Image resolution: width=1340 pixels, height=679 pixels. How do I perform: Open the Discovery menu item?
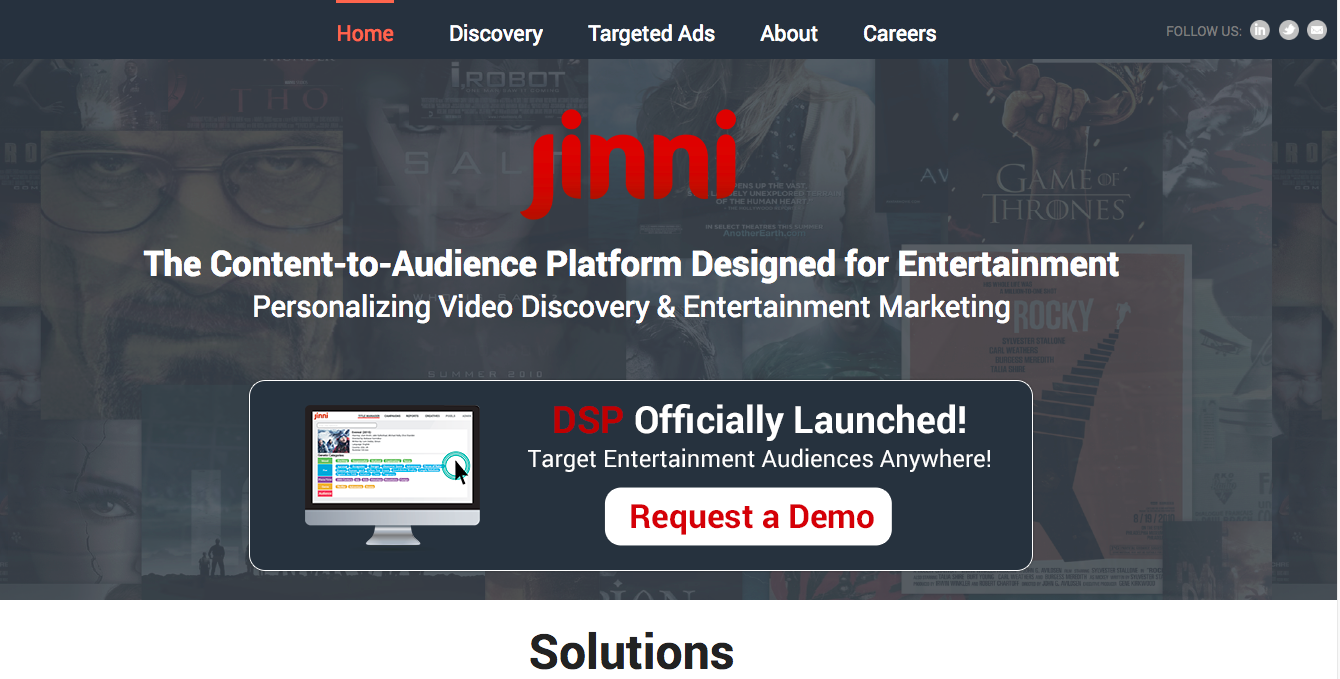pyautogui.click(x=495, y=33)
